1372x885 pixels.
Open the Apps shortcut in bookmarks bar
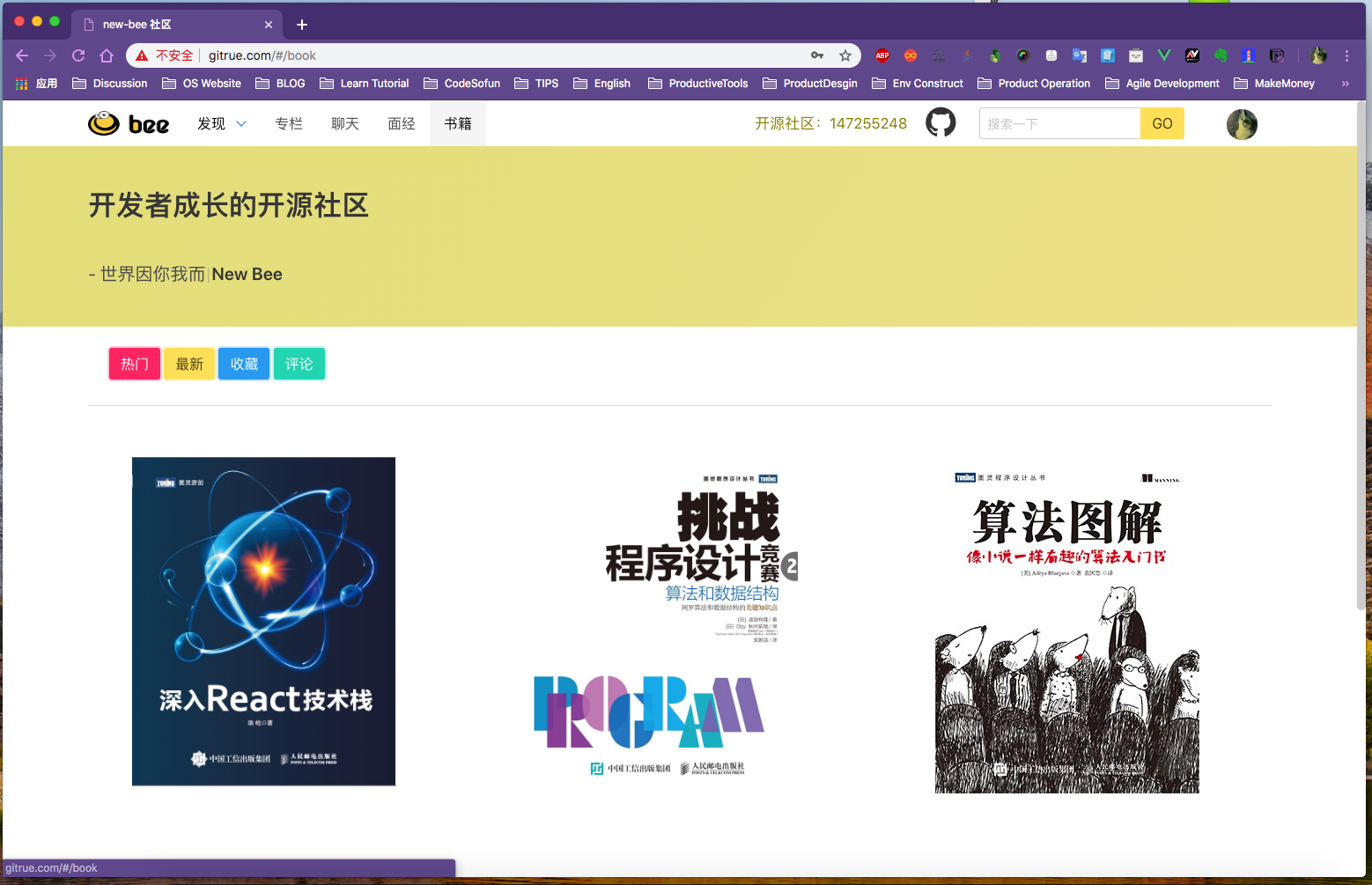36,84
